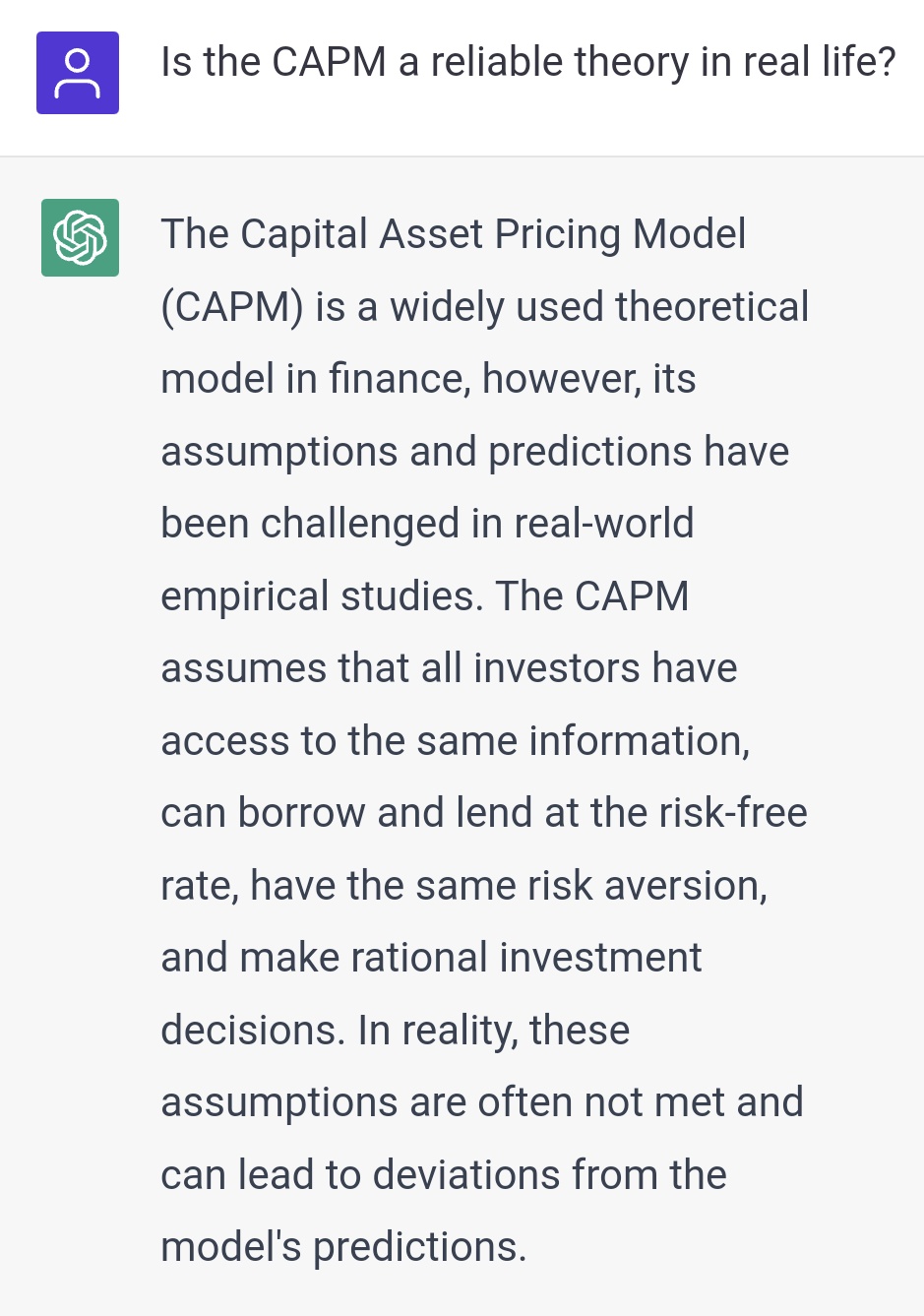Click the user question about CAPM reliability

coord(528,62)
